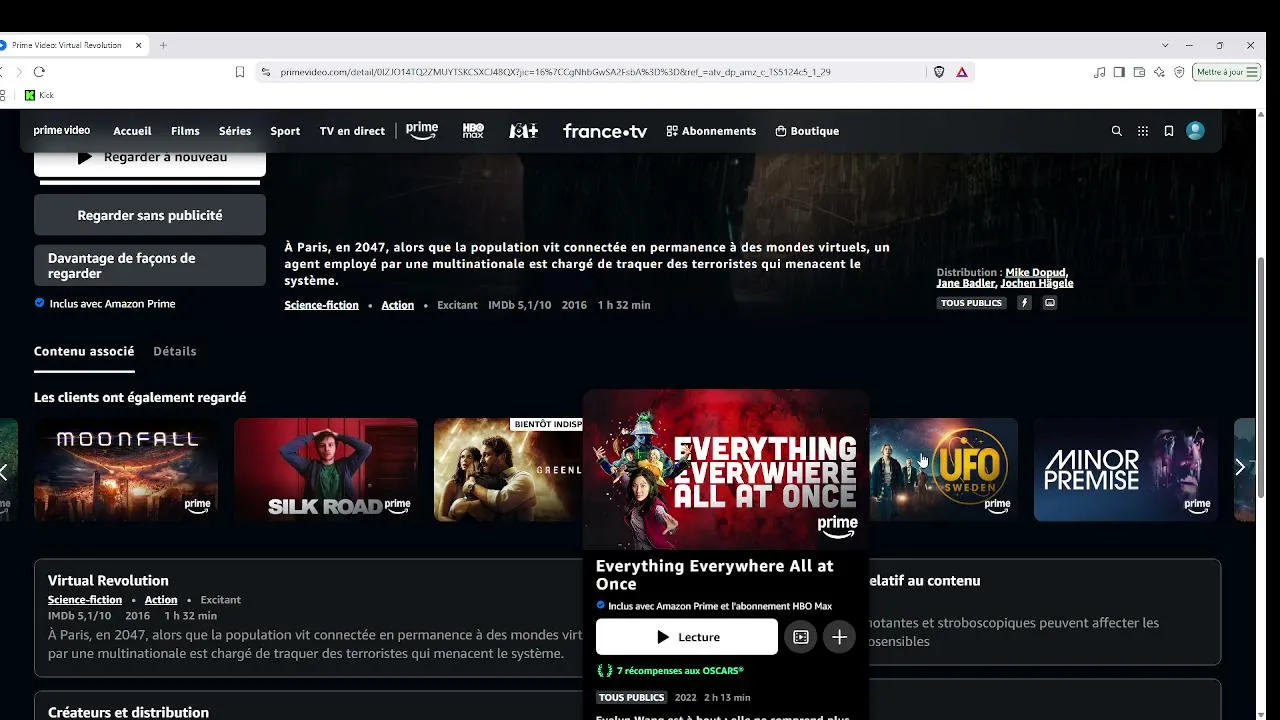
Task: Click the 7 récompenses aux OSCARS text
Action: point(680,671)
